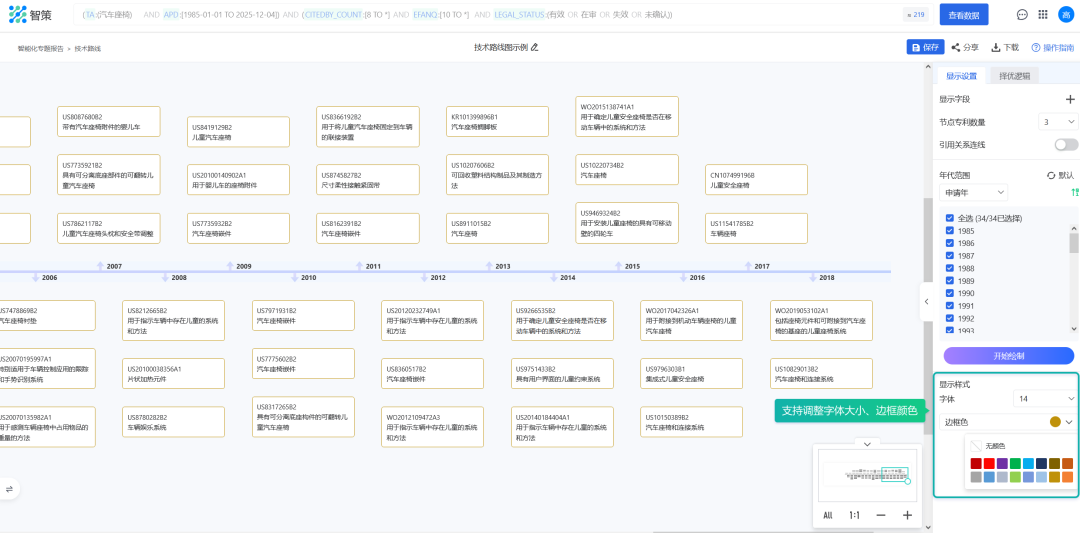This screenshot has width=1080, height=533.
Task: Click the 默认 reset refresh icon
Action: tap(1051, 175)
